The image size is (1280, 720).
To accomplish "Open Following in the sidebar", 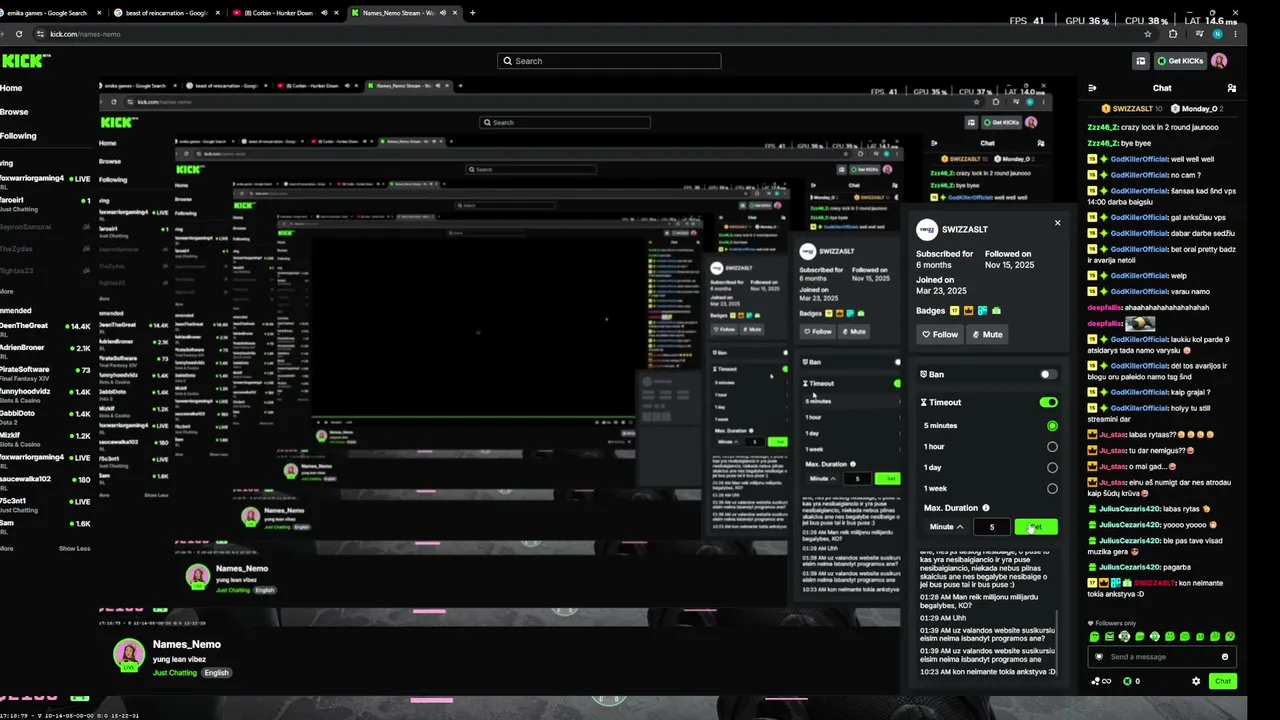I will coord(18,136).
